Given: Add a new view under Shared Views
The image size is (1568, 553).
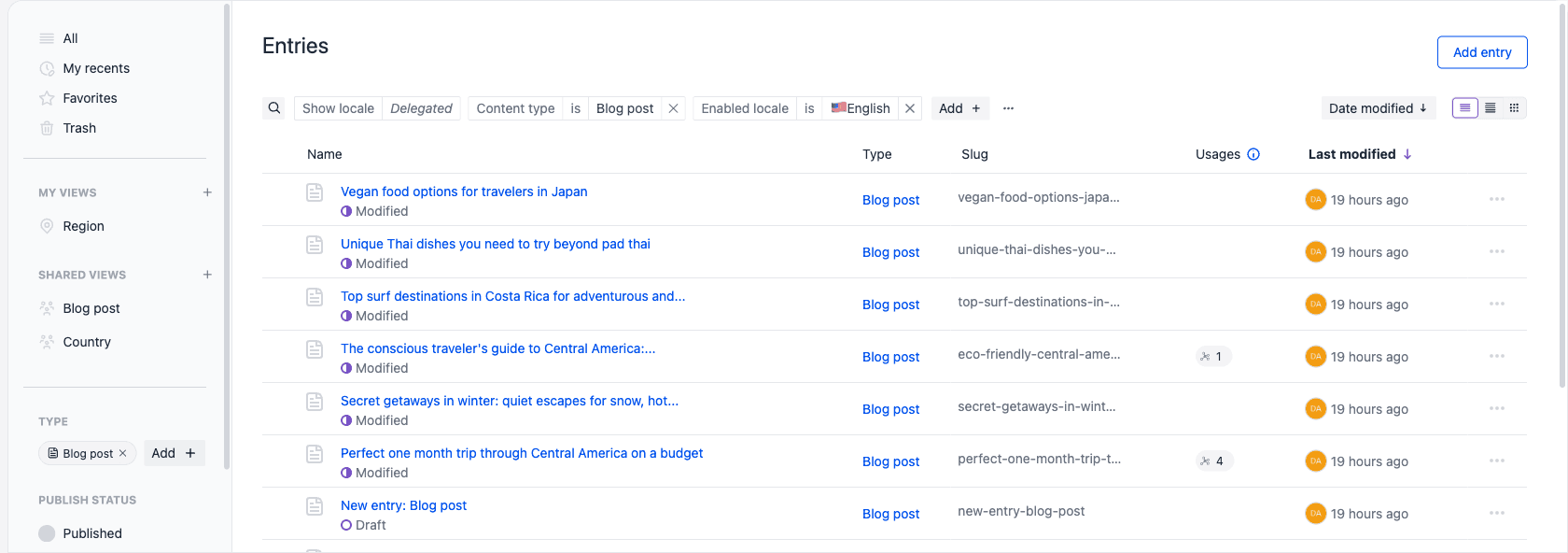Looking at the screenshot, I should pyautogui.click(x=207, y=275).
